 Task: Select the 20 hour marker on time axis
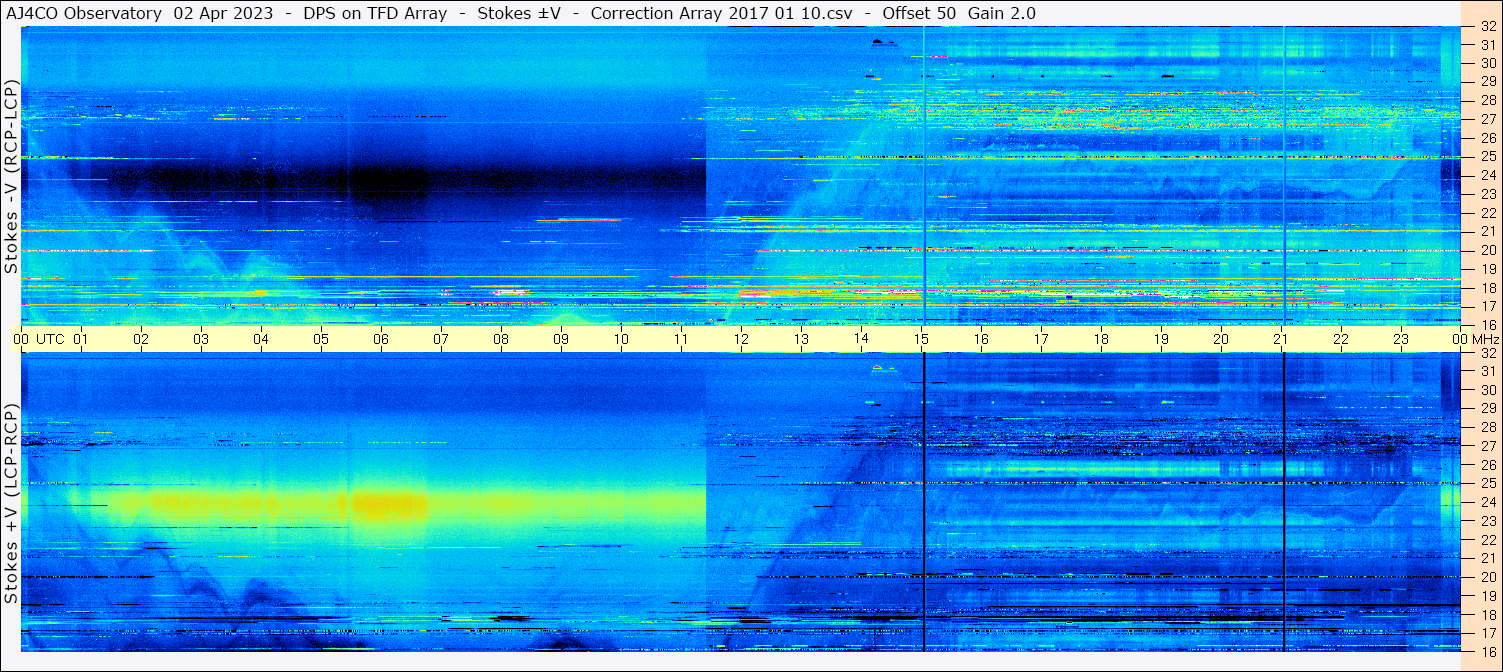[x=1221, y=339]
